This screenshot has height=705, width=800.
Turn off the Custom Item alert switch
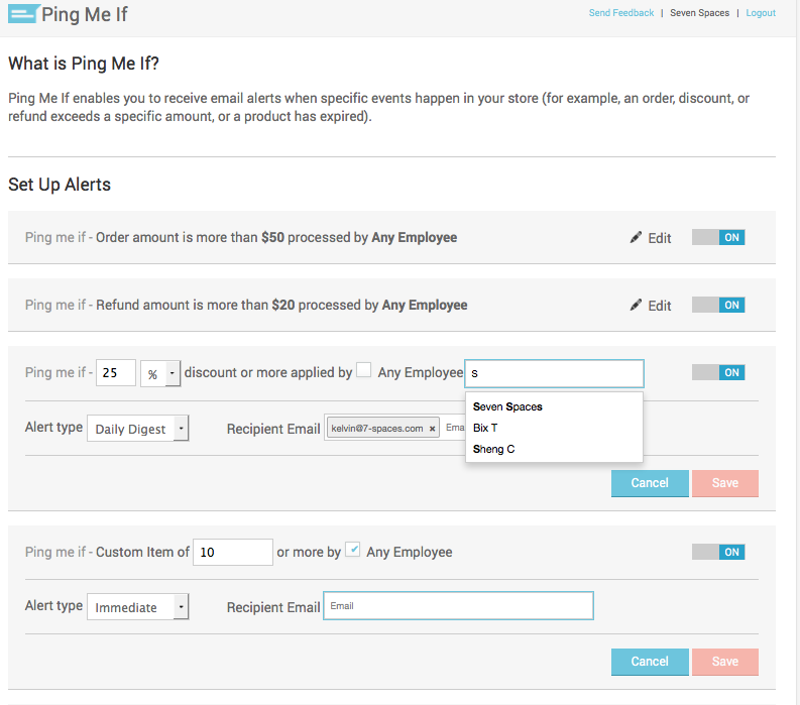click(x=718, y=552)
